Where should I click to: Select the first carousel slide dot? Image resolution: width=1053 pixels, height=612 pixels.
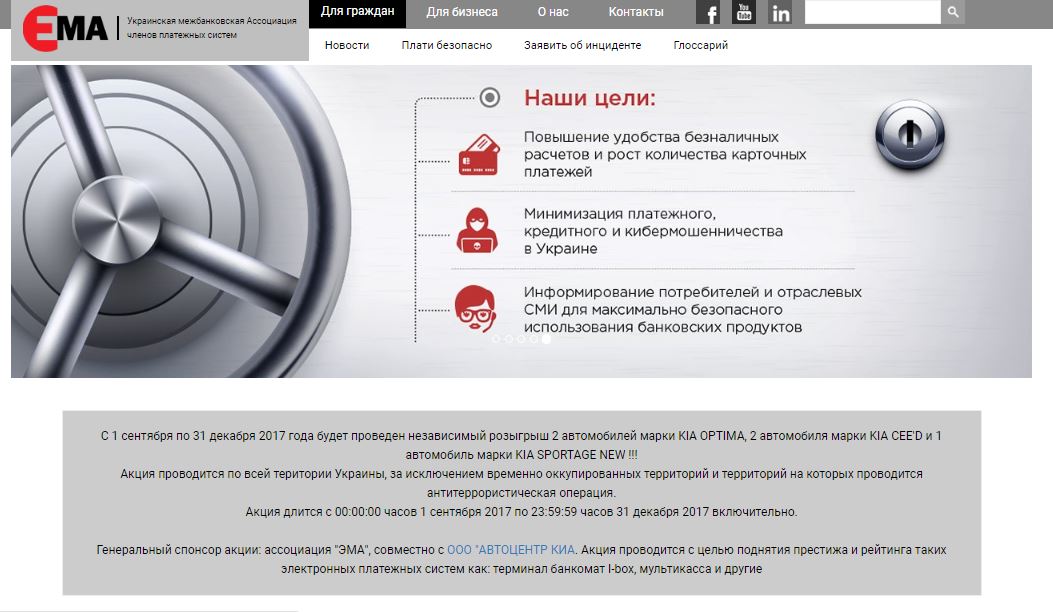point(496,339)
